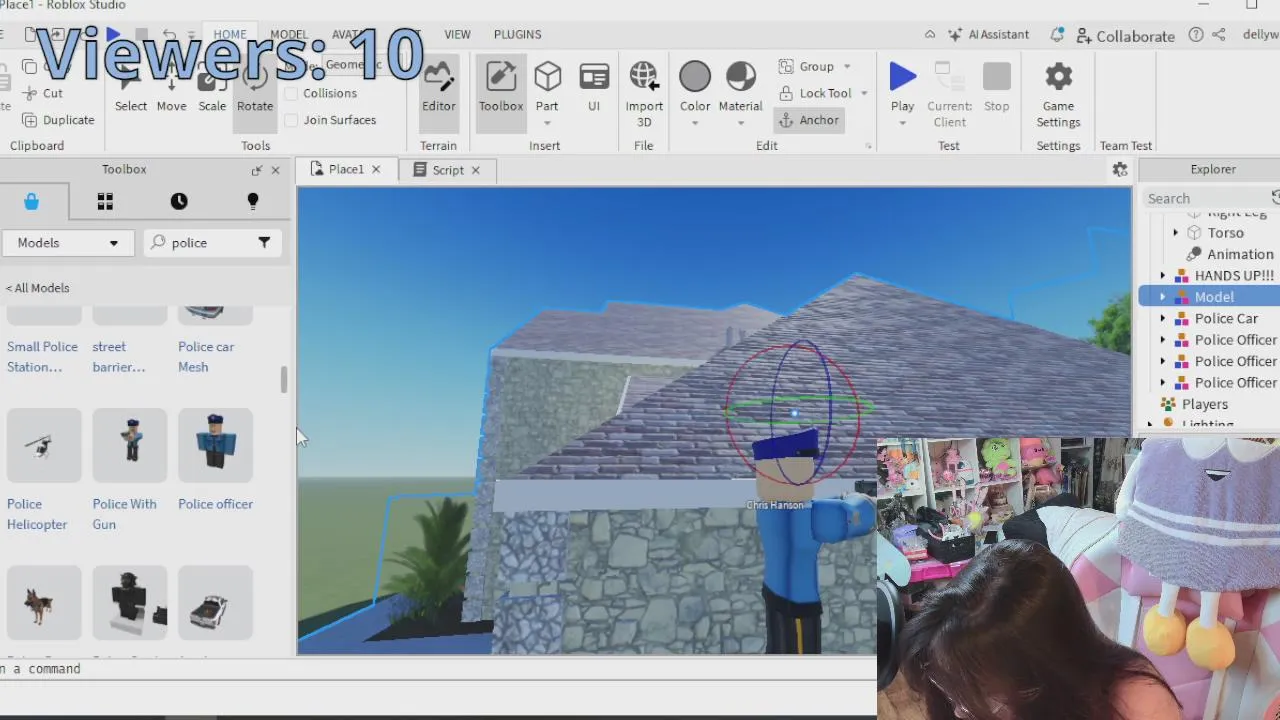
Task: Open AI Assistant
Action: tap(988, 35)
